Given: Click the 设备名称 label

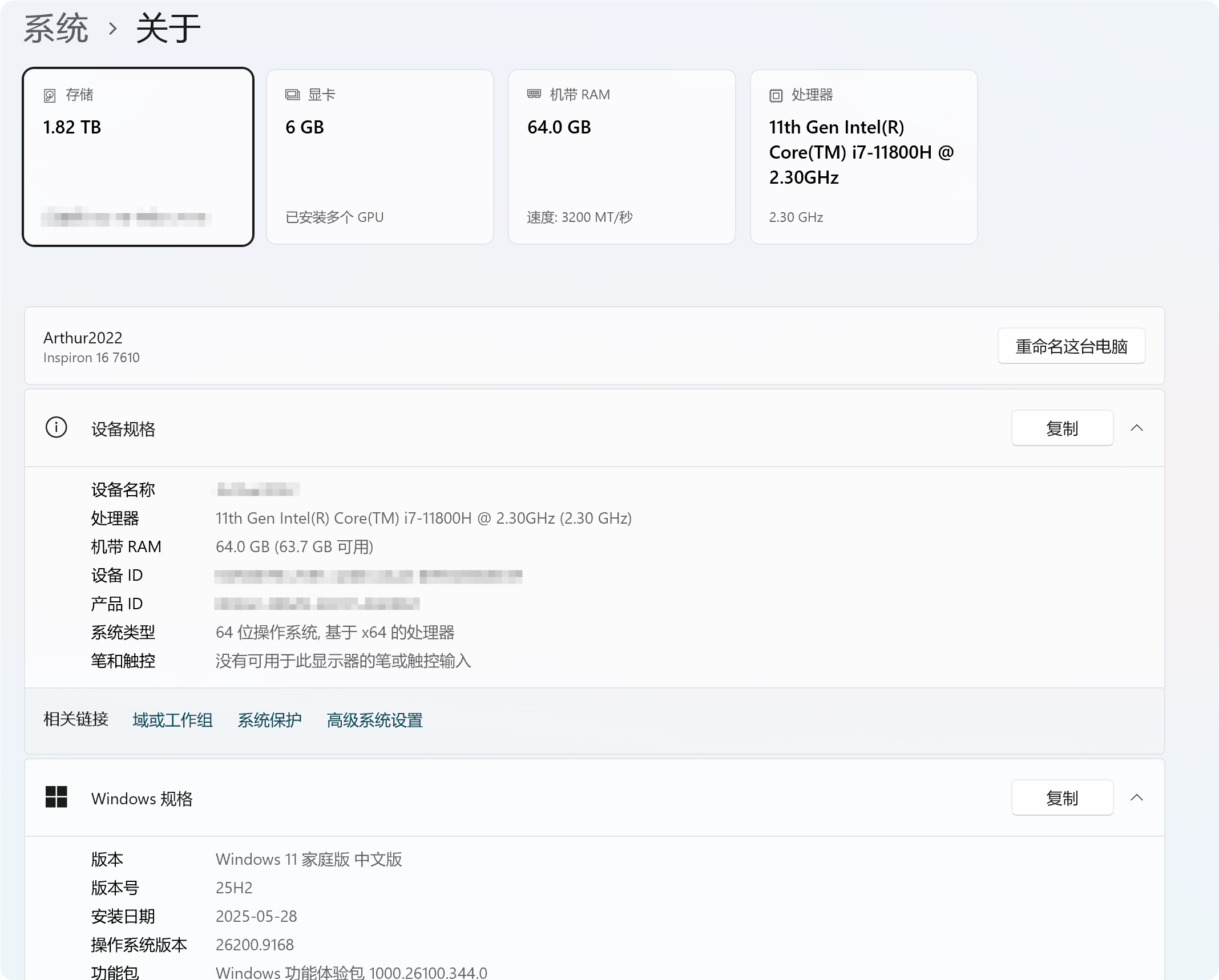Looking at the screenshot, I should [x=123, y=489].
